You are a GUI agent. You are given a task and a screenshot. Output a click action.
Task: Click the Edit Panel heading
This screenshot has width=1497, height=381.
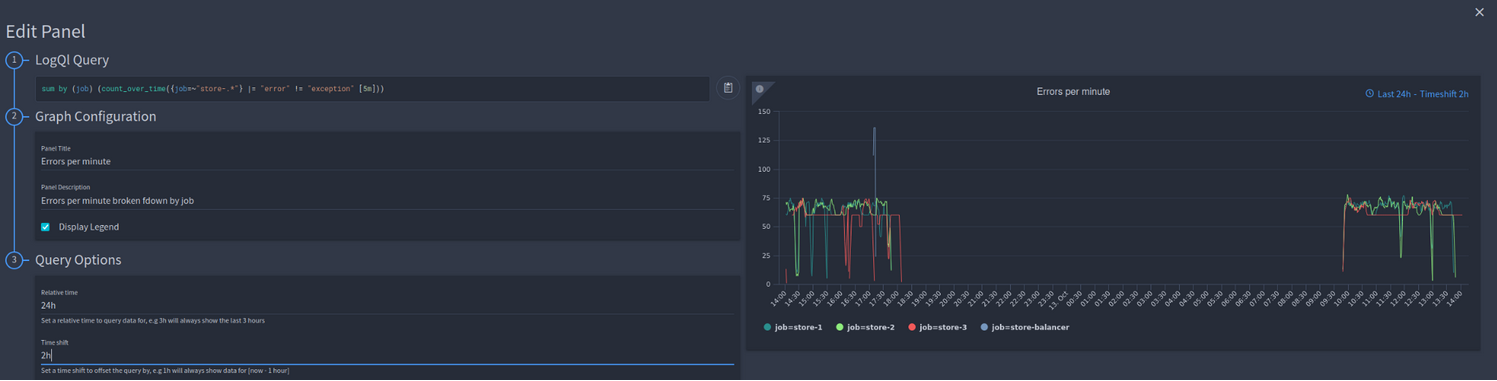click(45, 32)
